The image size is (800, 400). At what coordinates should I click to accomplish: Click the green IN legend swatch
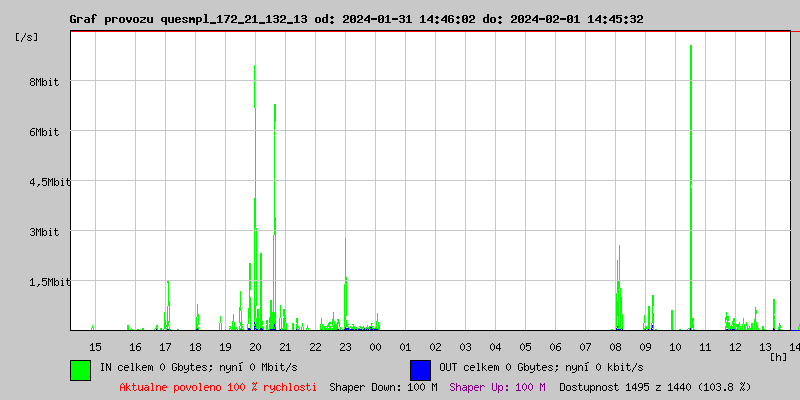[80, 369]
